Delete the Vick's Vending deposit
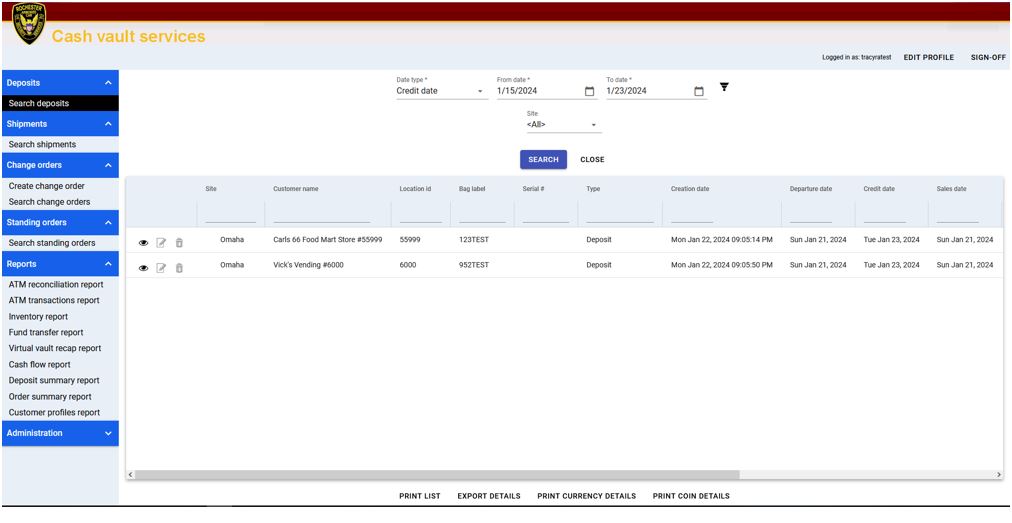Image resolution: width=1012 pixels, height=523 pixels. pyautogui.click(x=179, y=268)
